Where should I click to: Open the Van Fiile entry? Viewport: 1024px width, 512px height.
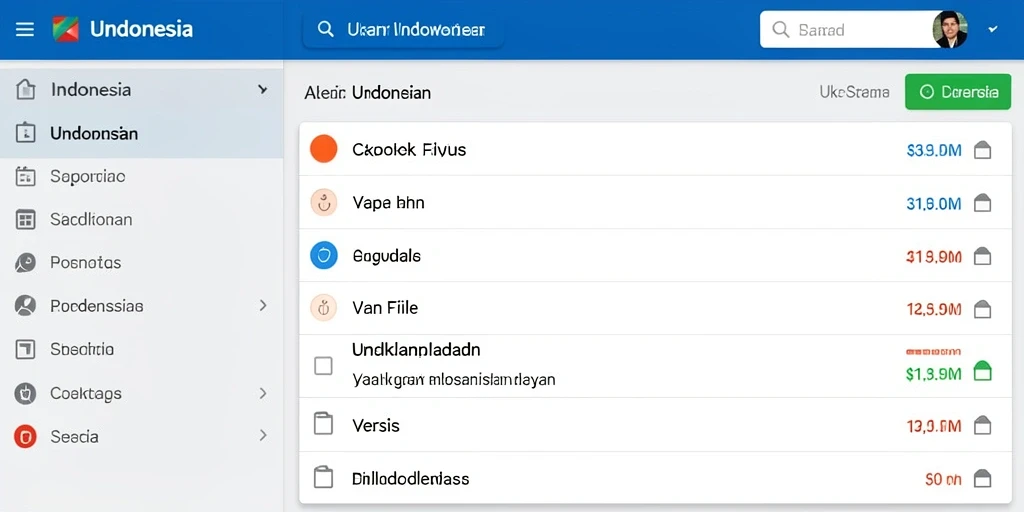coord(385,307)
